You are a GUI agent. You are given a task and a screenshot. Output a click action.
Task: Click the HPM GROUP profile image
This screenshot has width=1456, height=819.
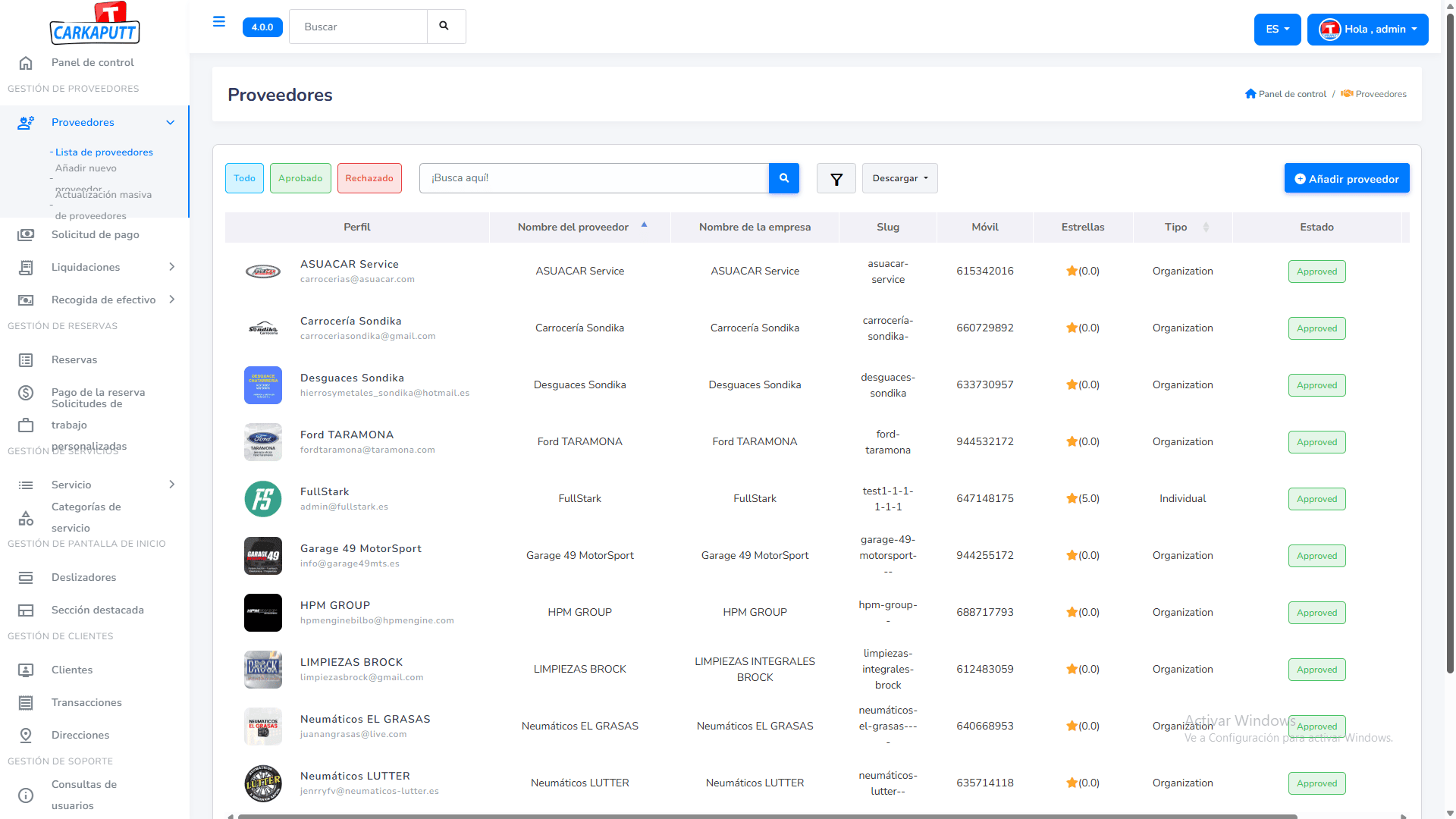click(263, 613)
